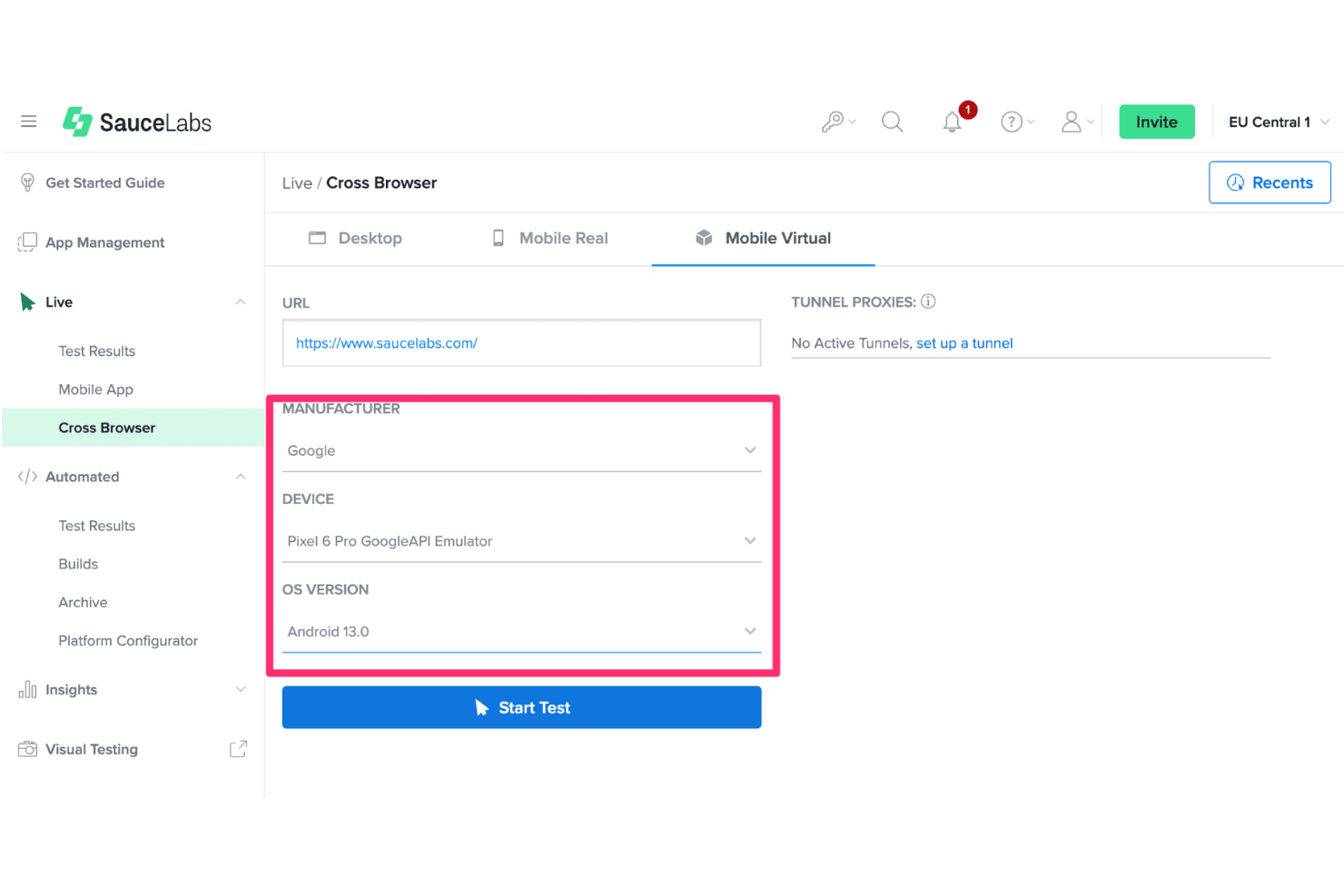
Task: Click the set up a tunnel link
Action: pyautogui.click(x=964, y=343)
